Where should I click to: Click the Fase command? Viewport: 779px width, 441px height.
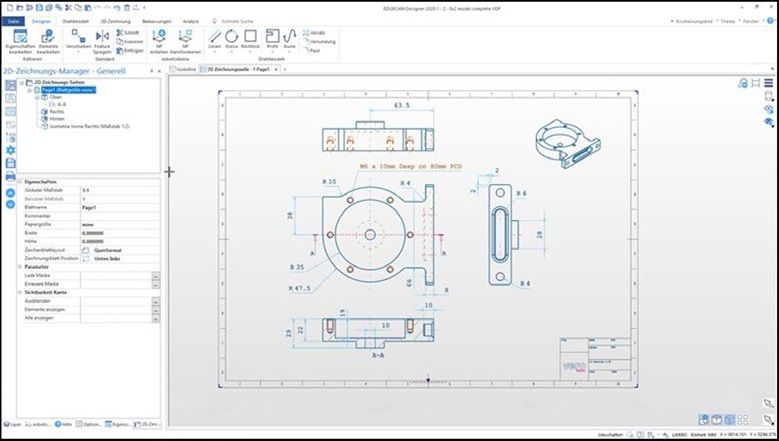(x=312, y=51)
